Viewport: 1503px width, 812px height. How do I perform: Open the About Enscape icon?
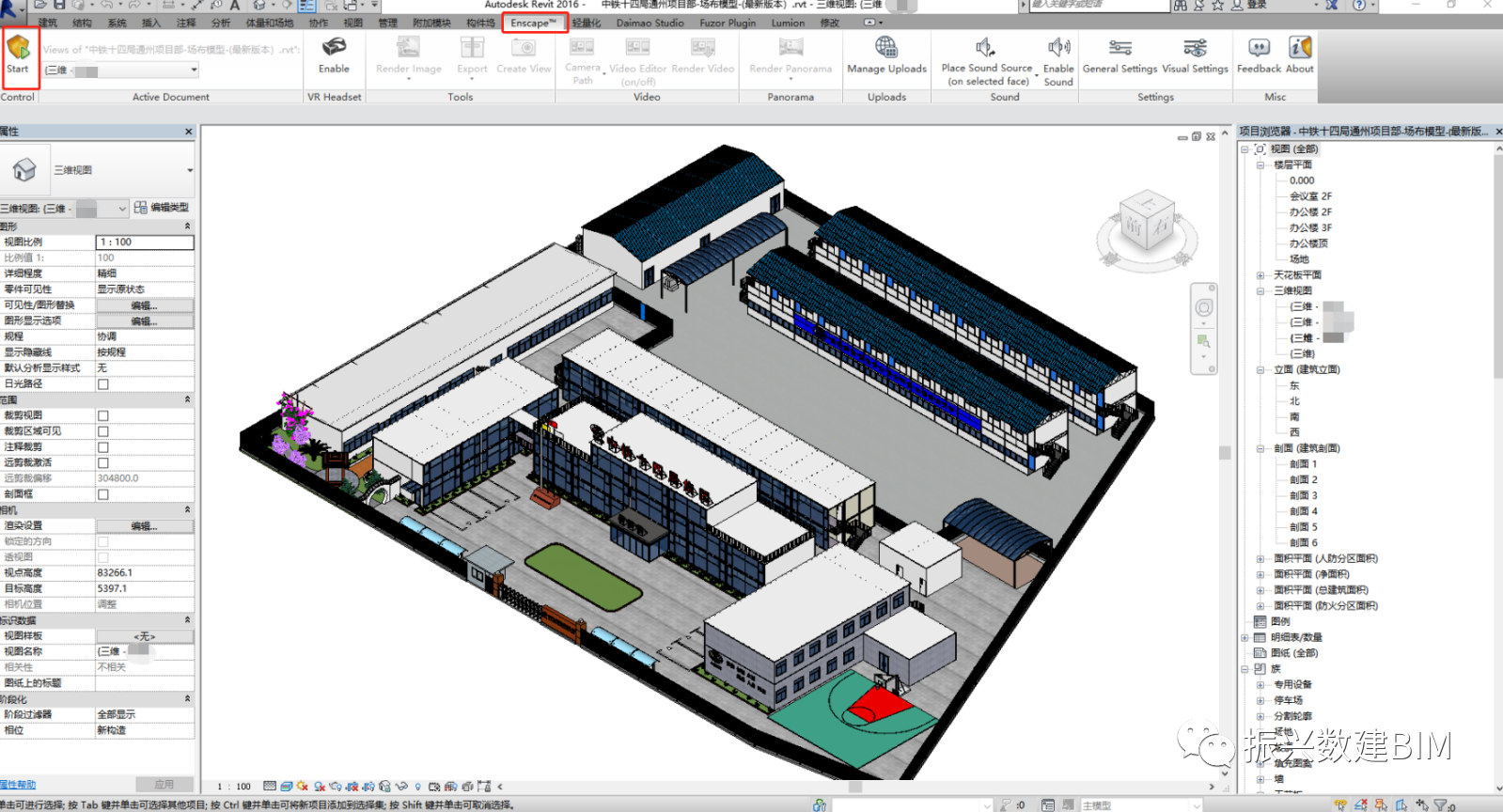pos(1300,47)
